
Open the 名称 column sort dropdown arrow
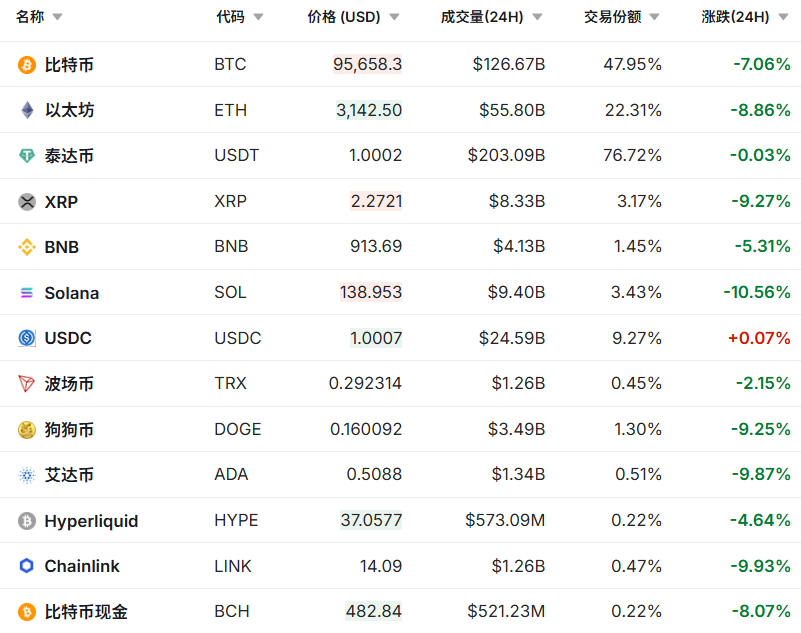[x=57, y=17]
